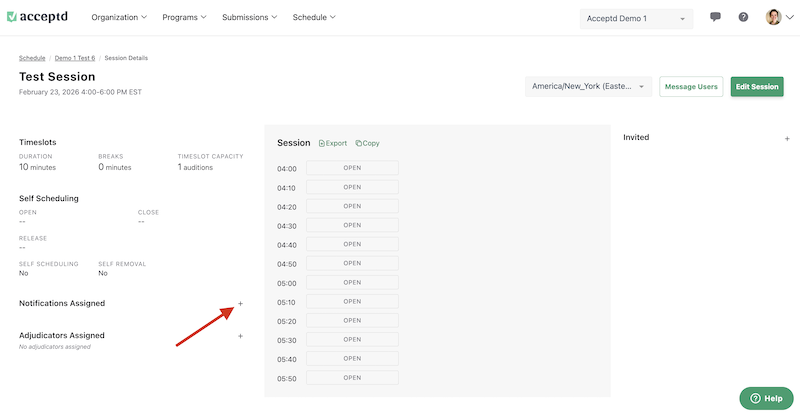Expand the Programs menu
This screenshot has height=417, width=800.
coord(184,17)
